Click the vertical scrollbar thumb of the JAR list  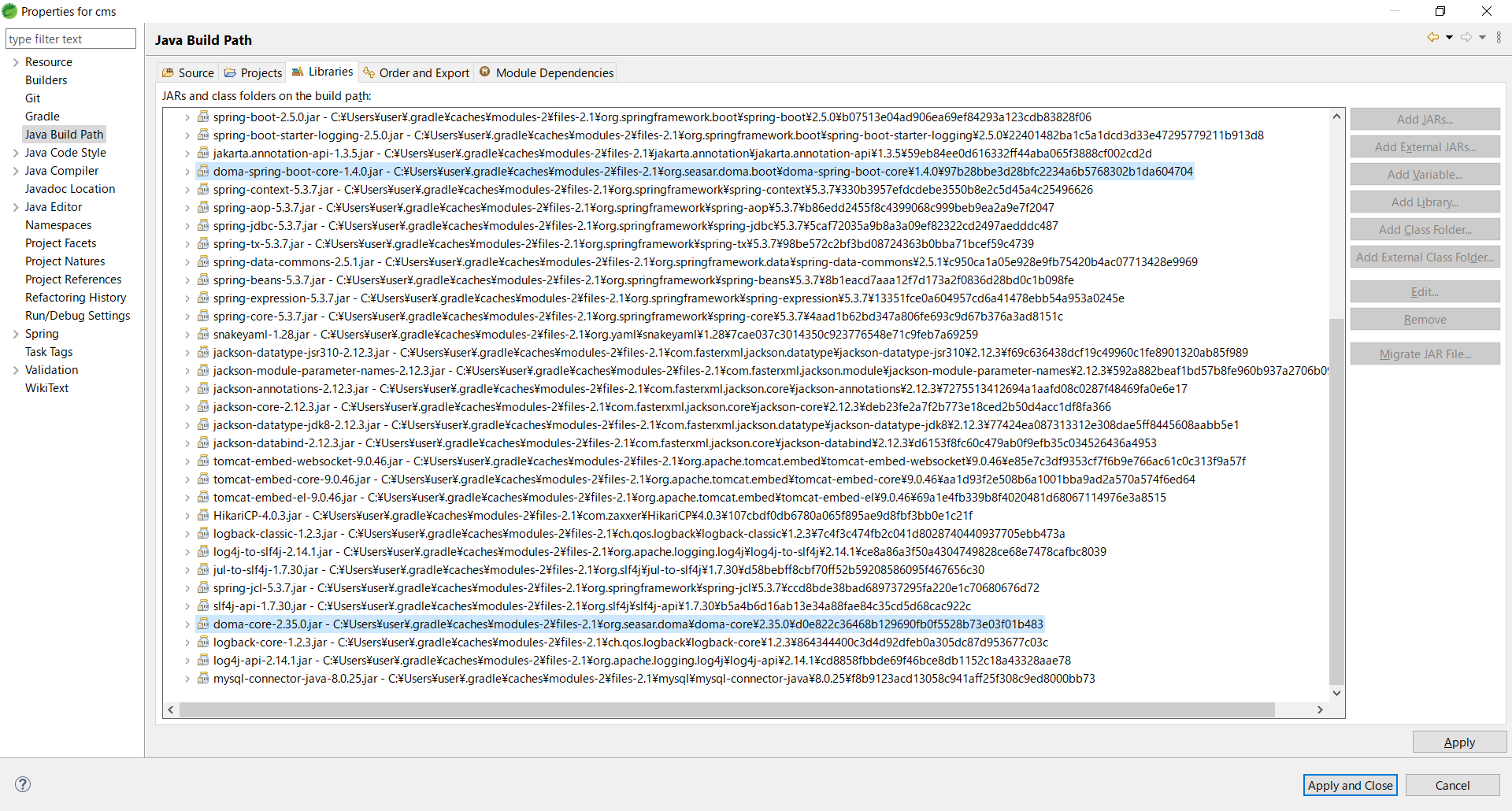coord(1336,501)
